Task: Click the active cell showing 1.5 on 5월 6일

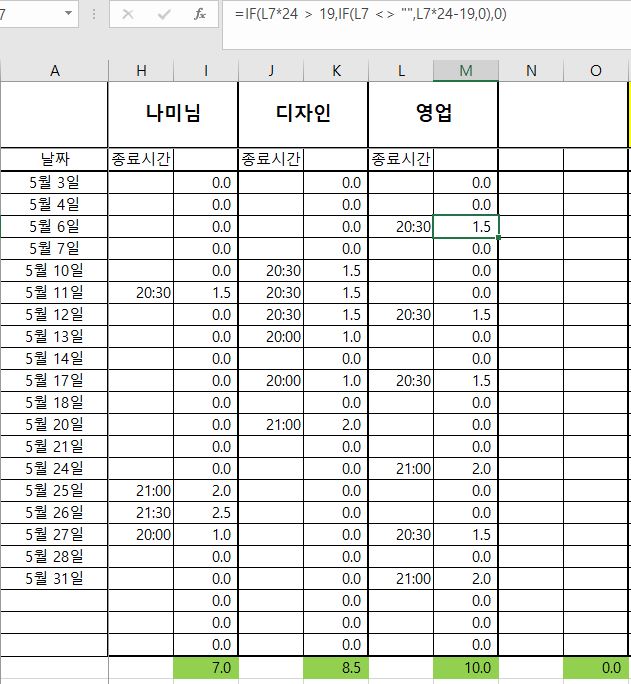Action: click(x=466, y=226)
